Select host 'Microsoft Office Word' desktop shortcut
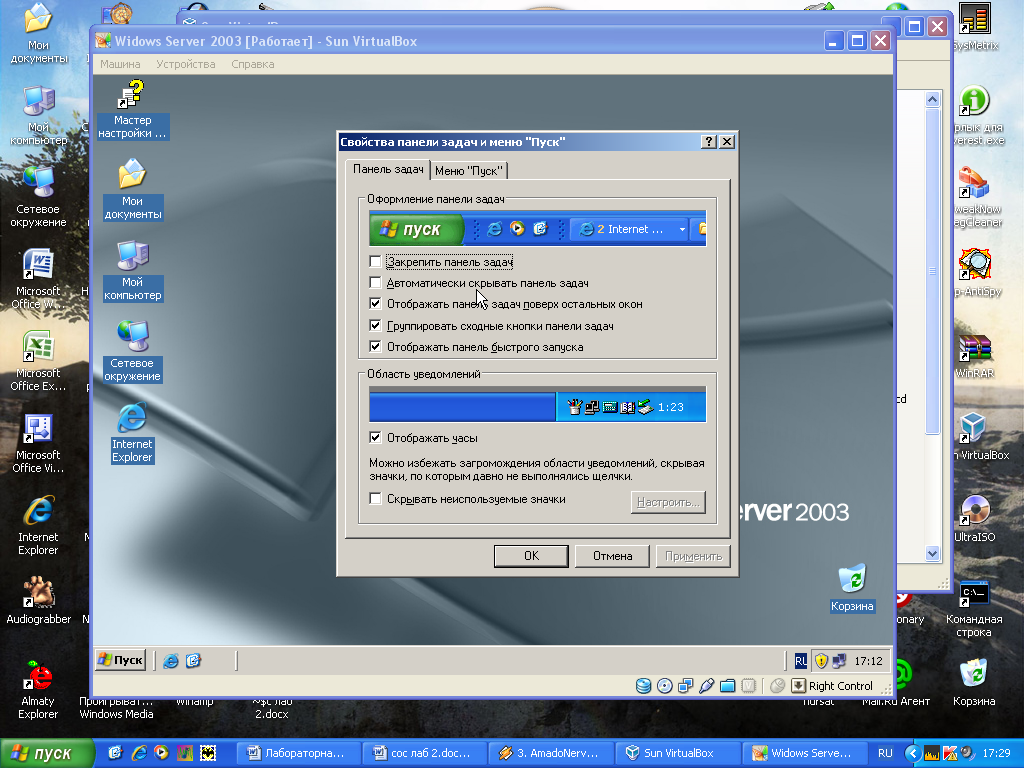This screenshot has width=1024, height=768. point(38,279)
